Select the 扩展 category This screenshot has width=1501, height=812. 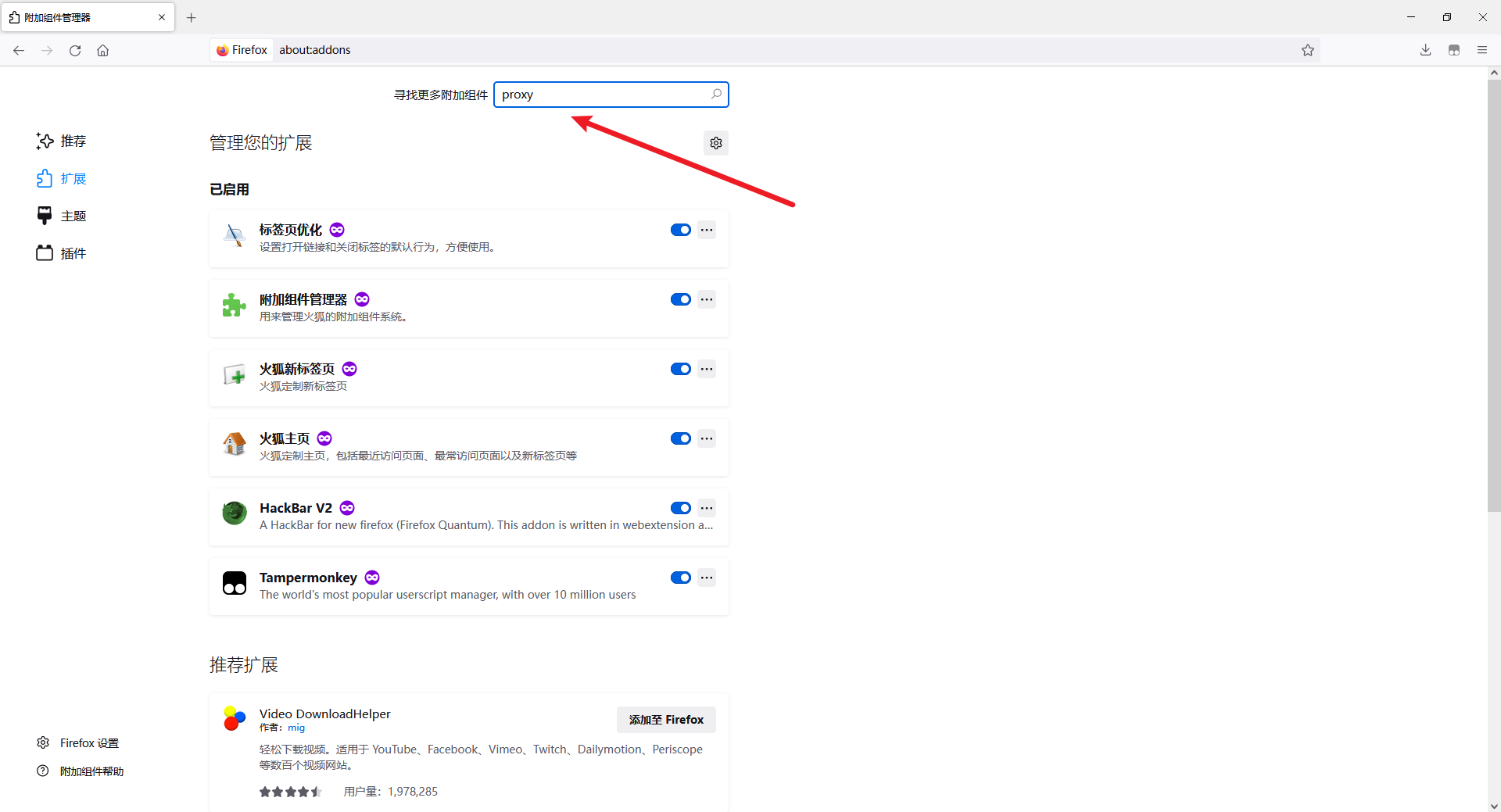[62, 178]
